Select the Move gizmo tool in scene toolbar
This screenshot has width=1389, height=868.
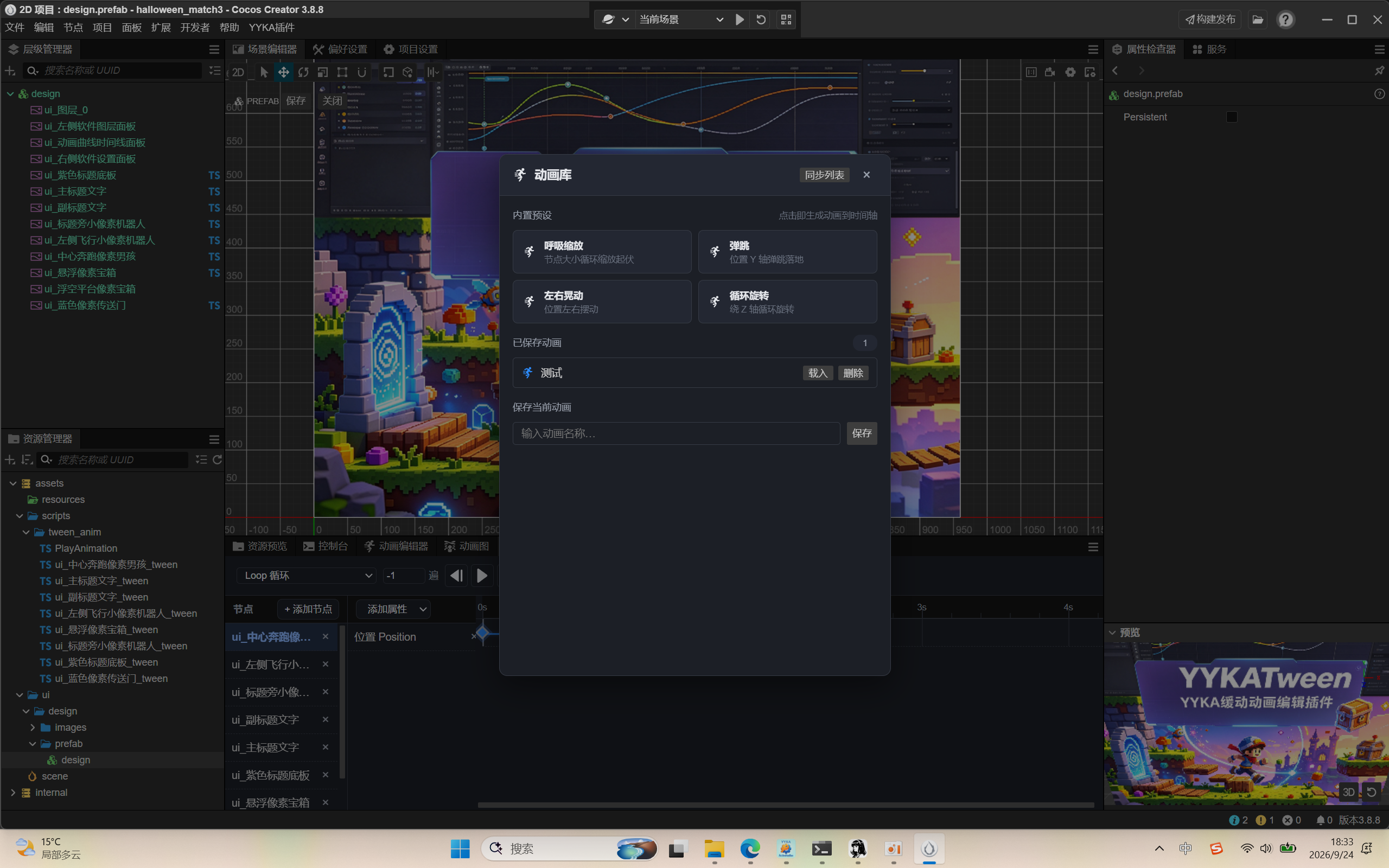[284, 72]
